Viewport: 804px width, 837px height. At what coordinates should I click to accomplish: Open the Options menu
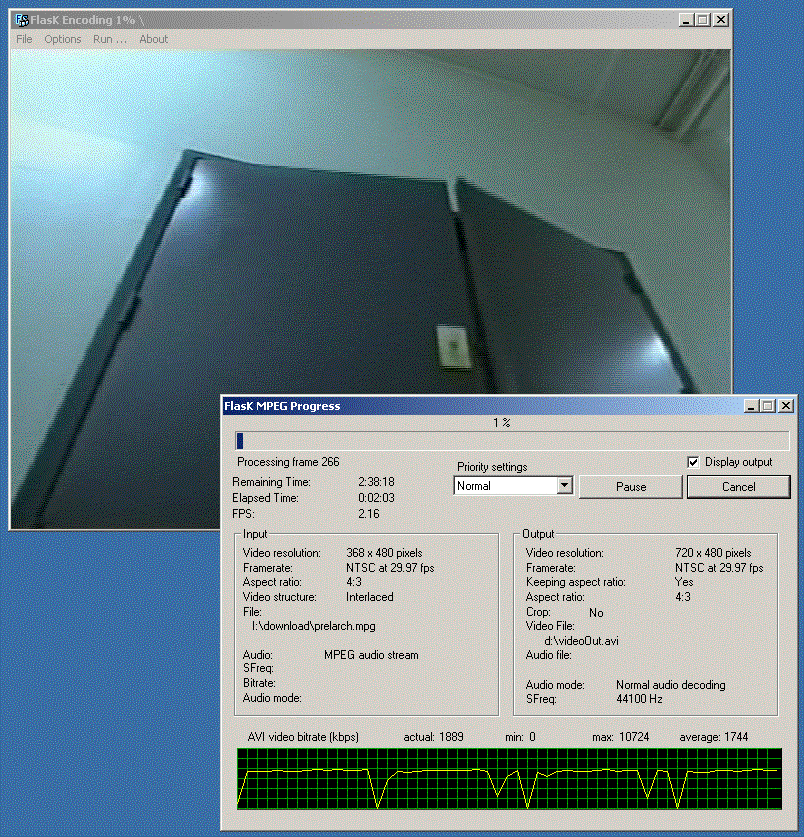pos(62,39)
